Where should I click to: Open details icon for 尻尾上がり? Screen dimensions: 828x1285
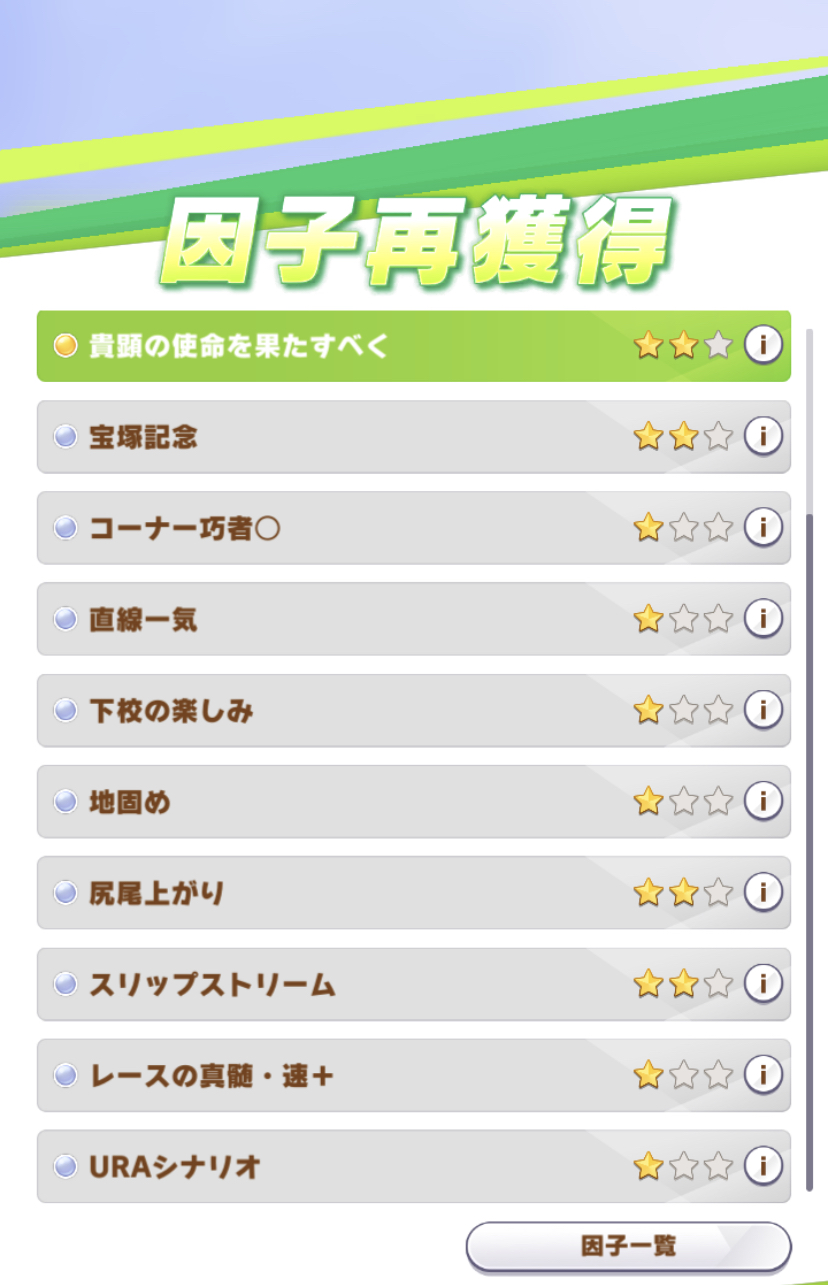pos(763,892)
